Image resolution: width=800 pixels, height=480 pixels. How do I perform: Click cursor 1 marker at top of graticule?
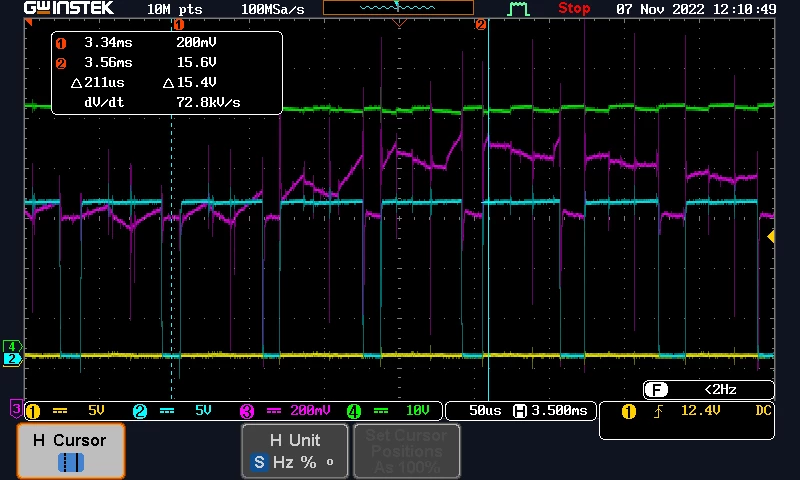pyautogui.click(x=179, y=24)
